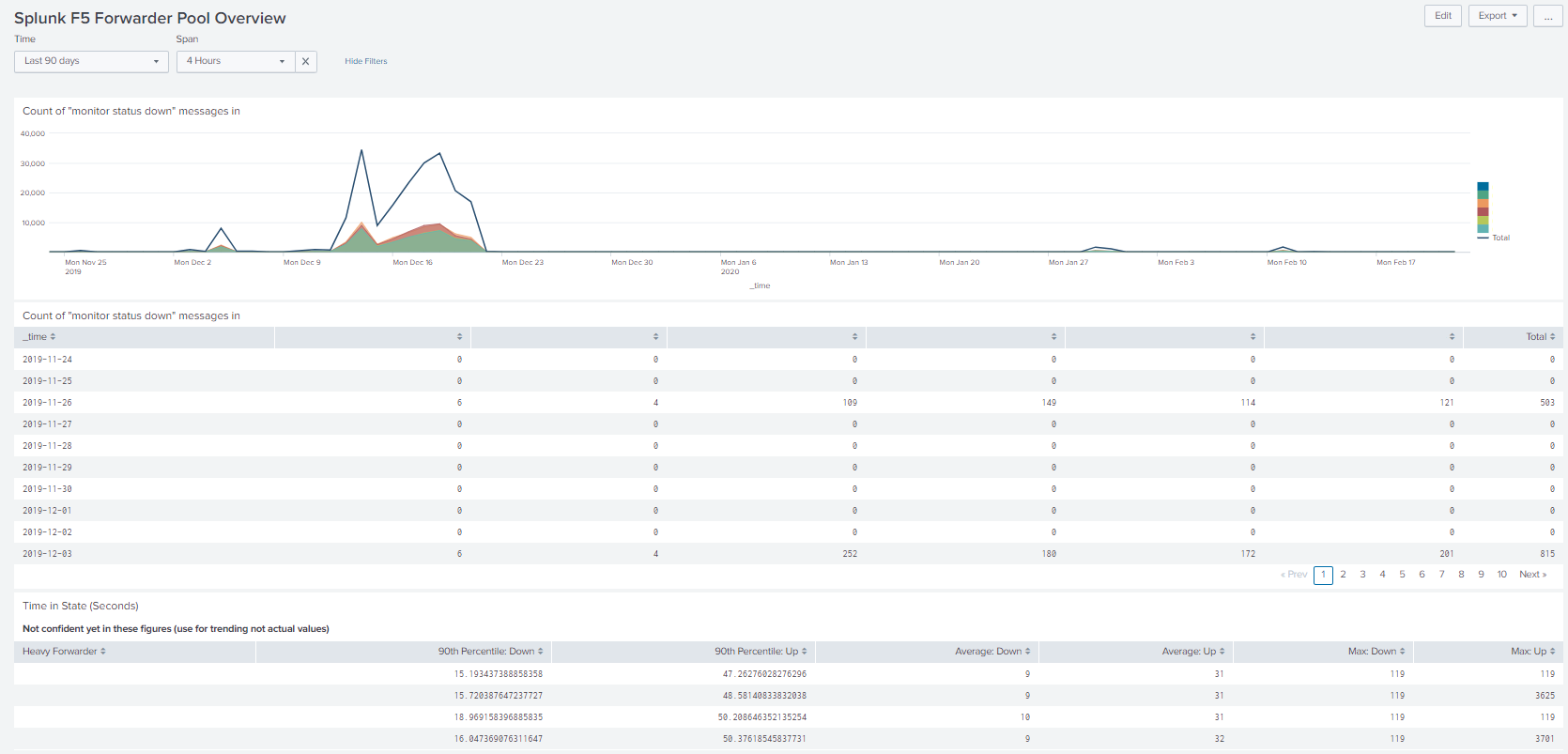
Task: Click the Mon Dec 16 chart axis label
Action: 412,263
